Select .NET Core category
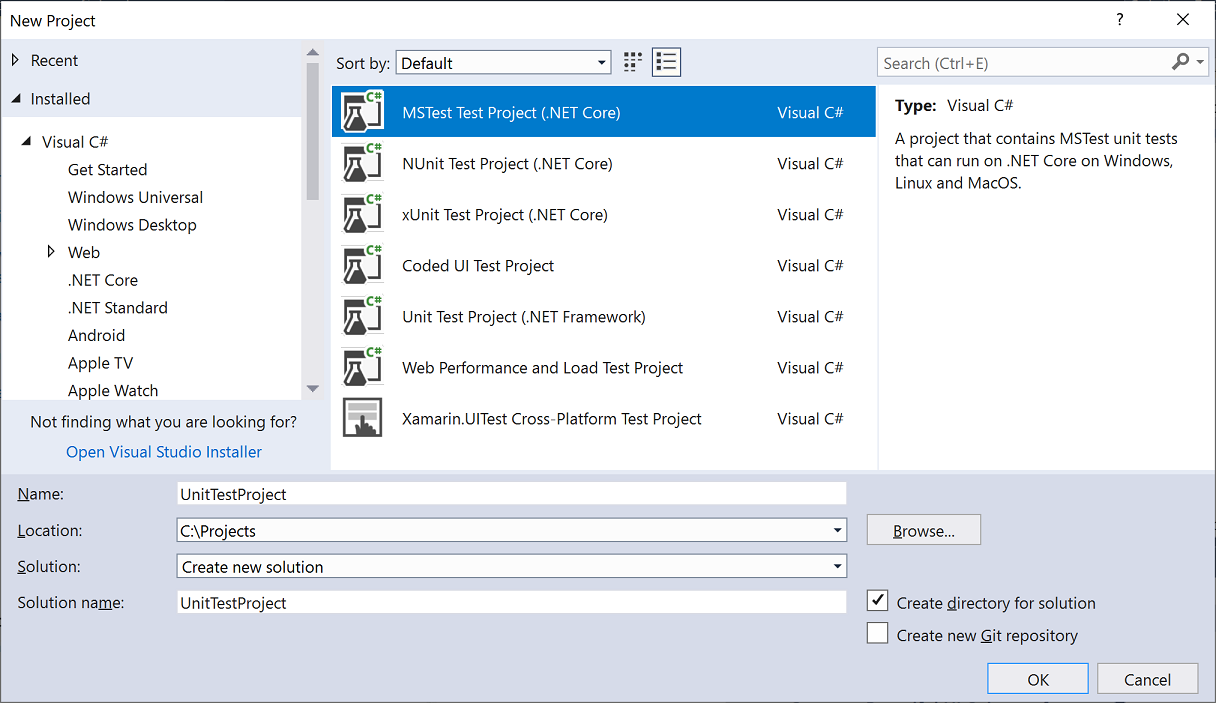Image resolution: width=1216 pixels, height=703 pixels. (x=103, y=280)
